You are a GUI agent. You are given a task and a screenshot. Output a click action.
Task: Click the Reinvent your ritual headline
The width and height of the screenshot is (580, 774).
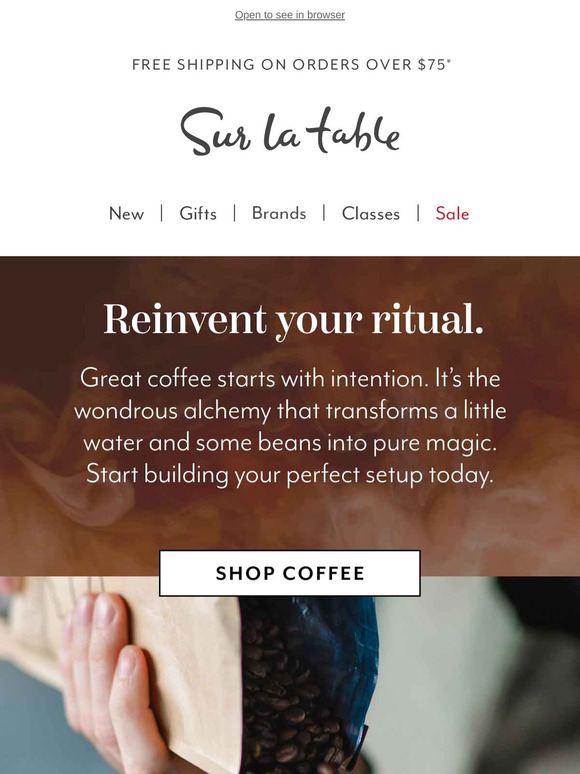point(293,320)
